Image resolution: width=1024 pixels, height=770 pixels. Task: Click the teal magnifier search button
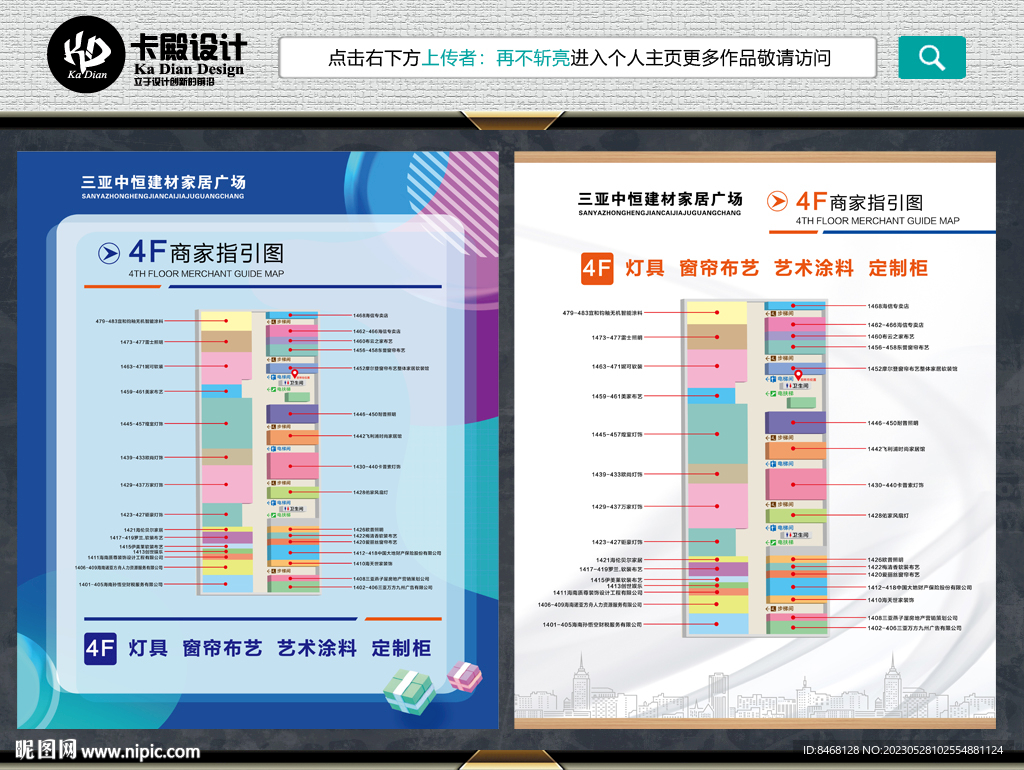(932, 57)
